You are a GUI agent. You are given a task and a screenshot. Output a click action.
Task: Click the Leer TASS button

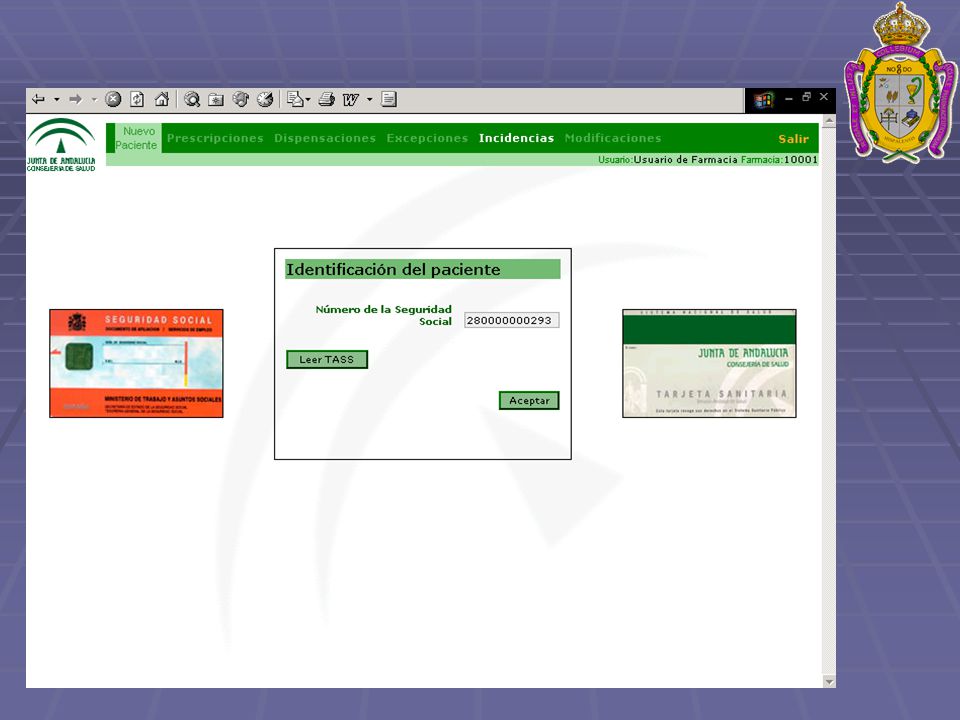click(x=327, y=359)
